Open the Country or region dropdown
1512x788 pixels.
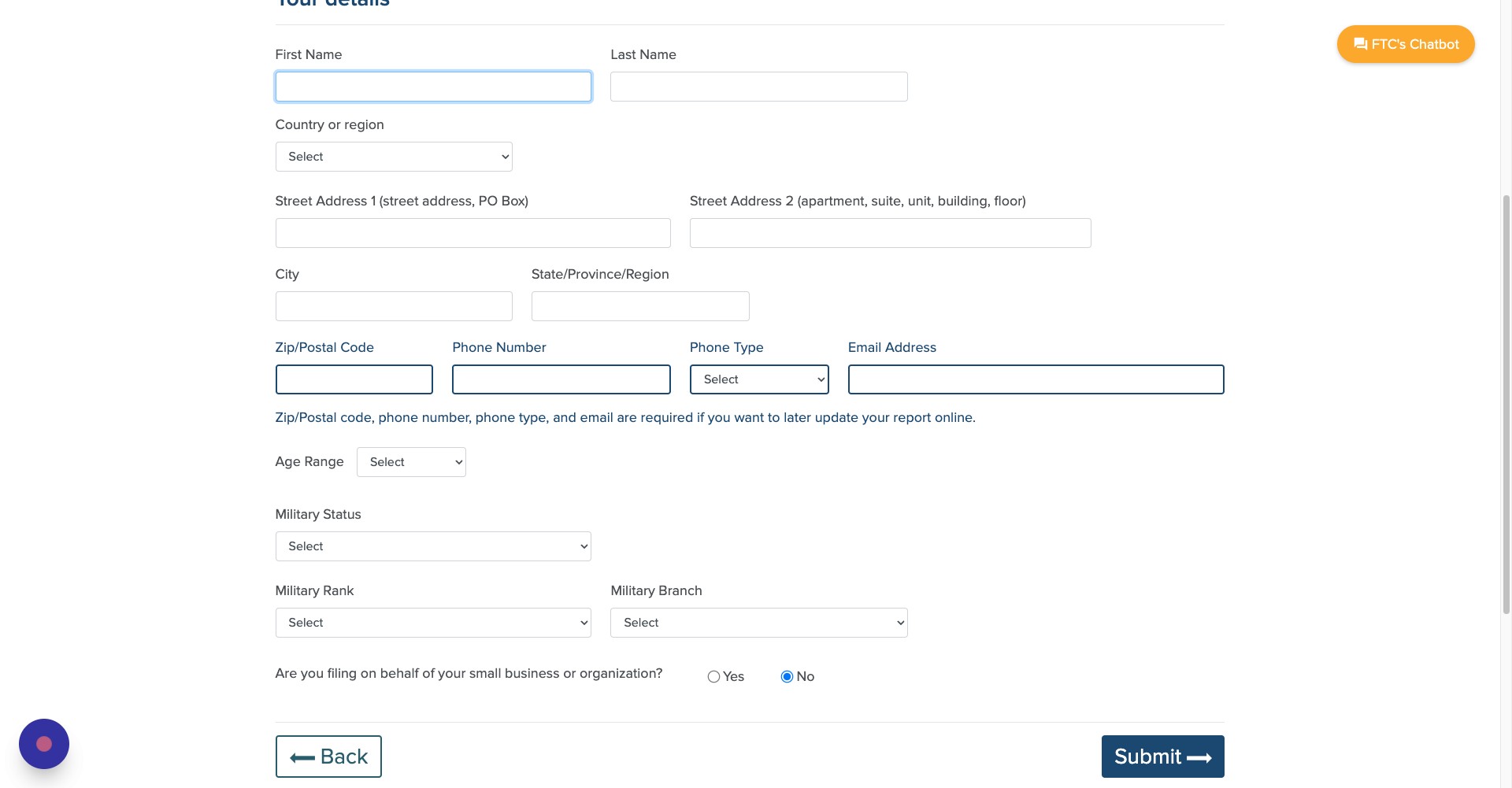[394, 157]
